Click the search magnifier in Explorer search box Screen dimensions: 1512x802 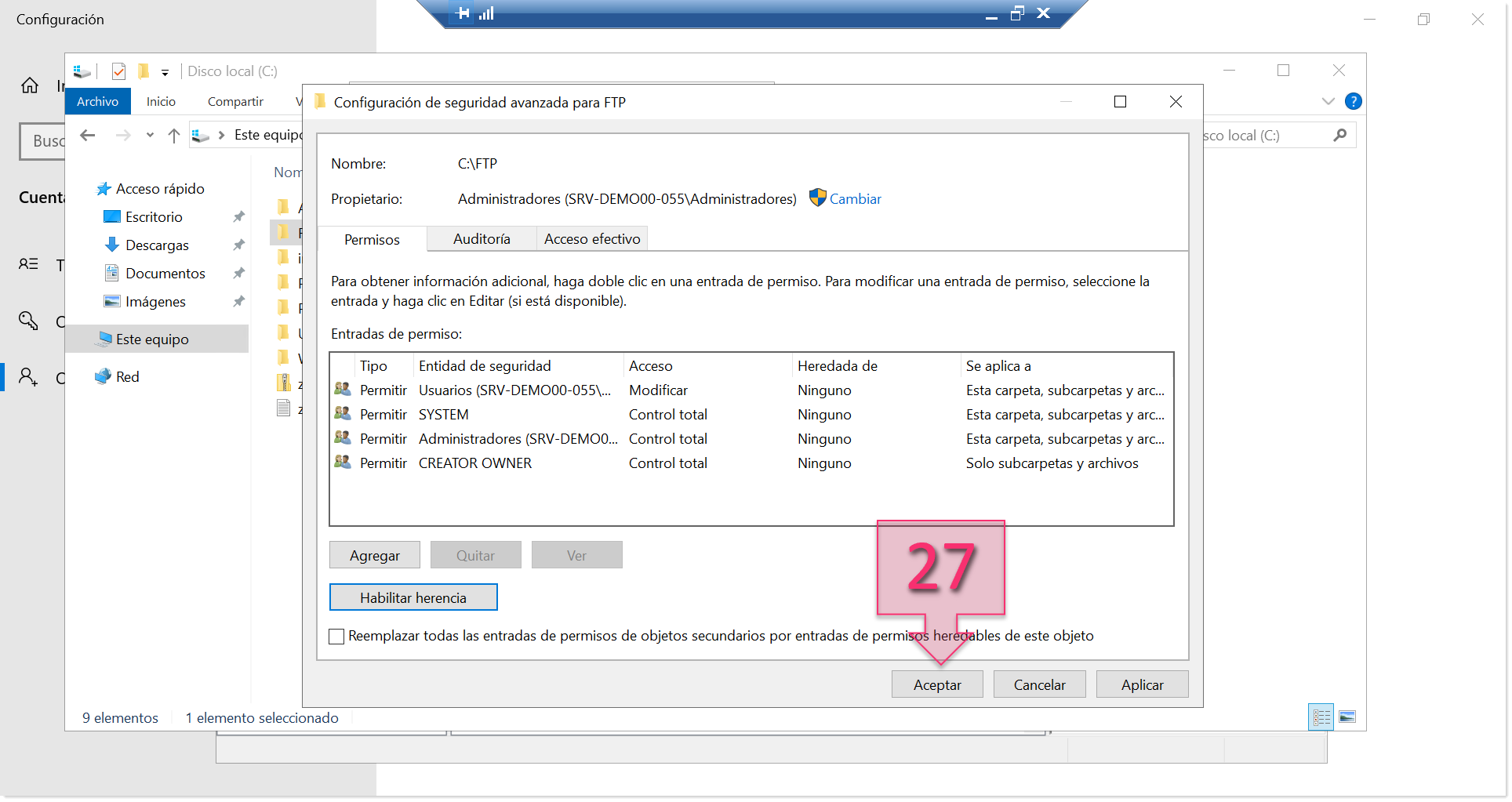[1339, 136]
